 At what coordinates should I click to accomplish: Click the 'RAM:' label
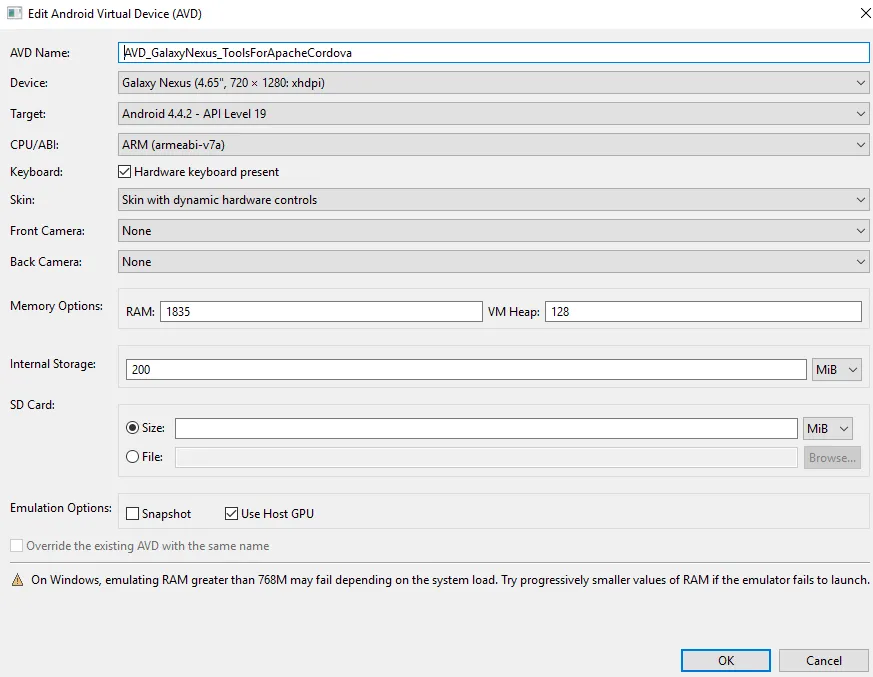click(140, 312)
